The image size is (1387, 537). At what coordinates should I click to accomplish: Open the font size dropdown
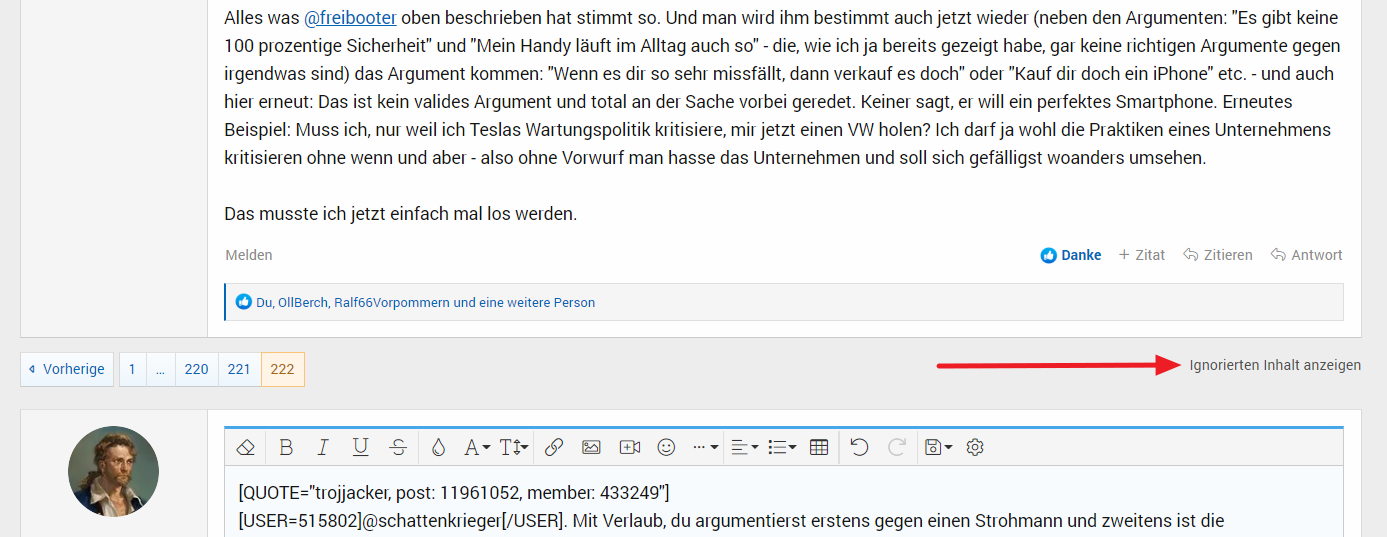pos(513,447)
